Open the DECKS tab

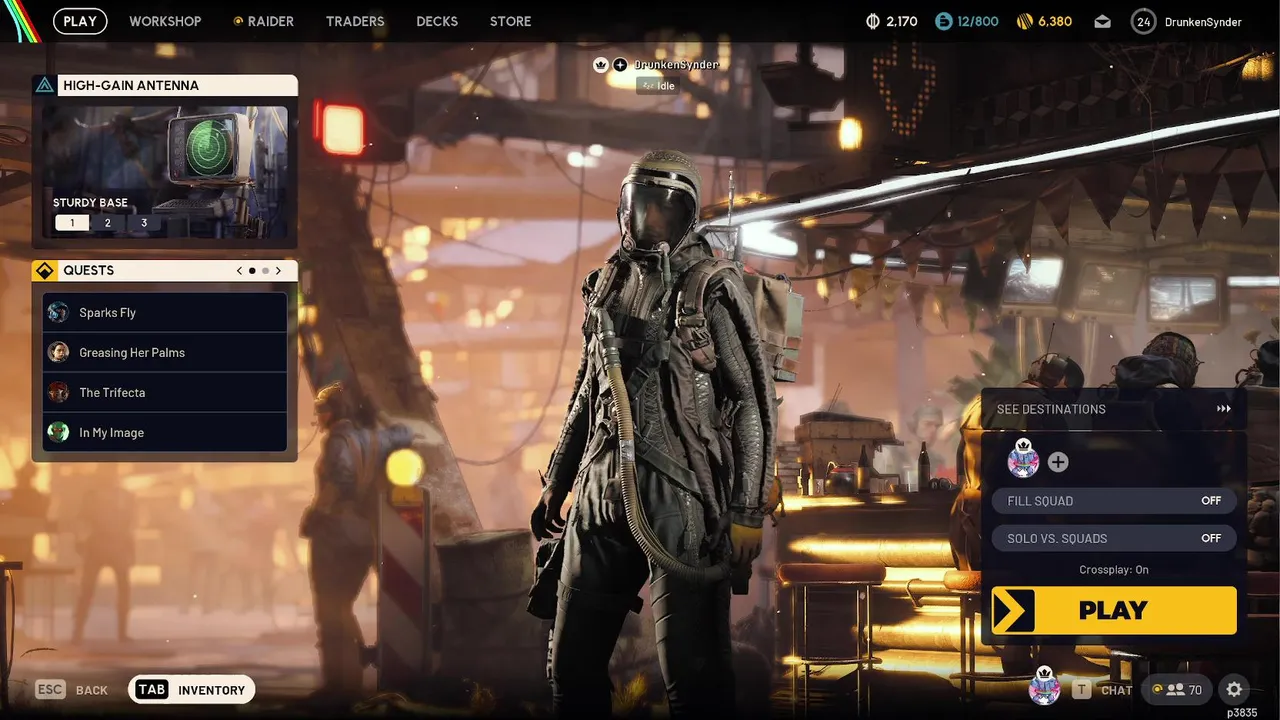(437, 21)
